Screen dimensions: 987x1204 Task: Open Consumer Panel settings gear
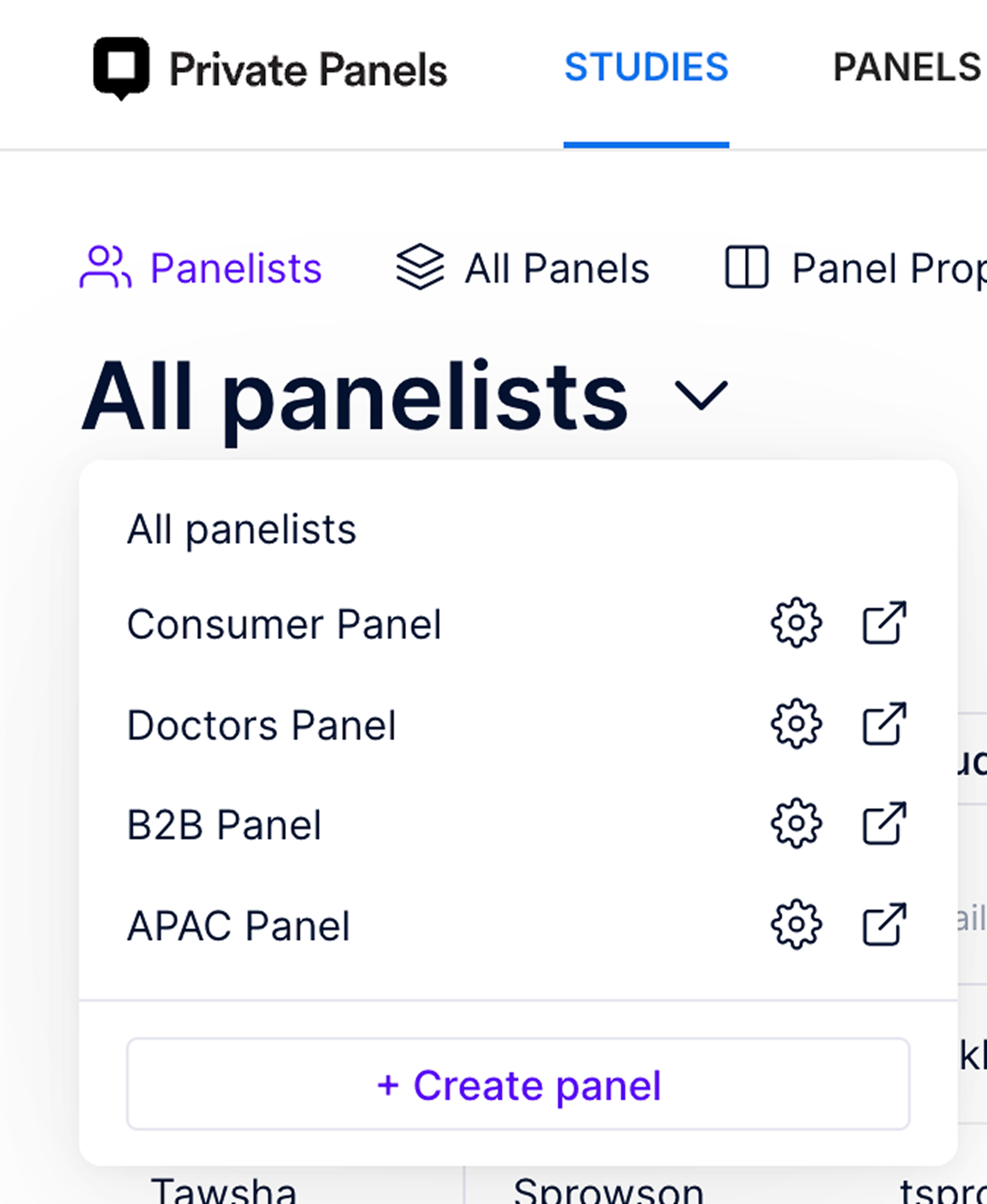coord(796,623)
